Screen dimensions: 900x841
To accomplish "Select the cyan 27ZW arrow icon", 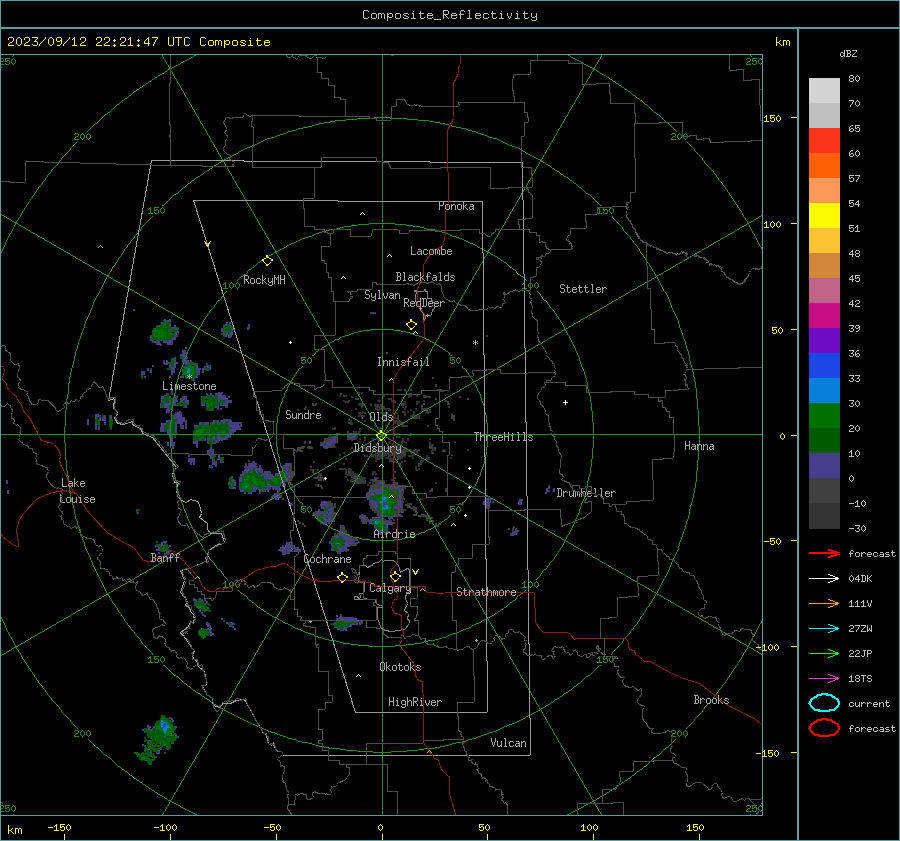I will coord(824,629).
